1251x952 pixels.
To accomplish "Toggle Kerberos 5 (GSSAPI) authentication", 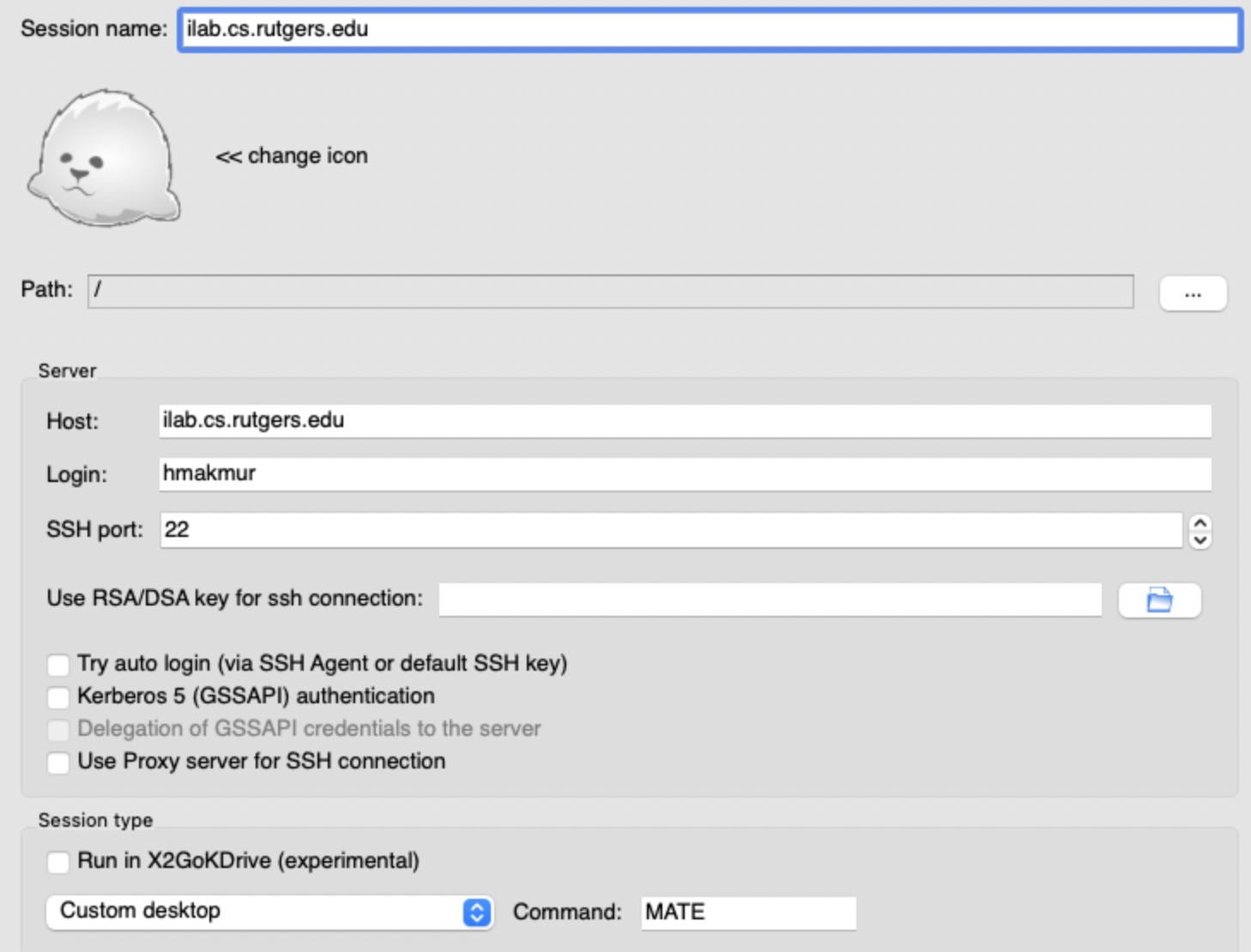I will [58, 697].
